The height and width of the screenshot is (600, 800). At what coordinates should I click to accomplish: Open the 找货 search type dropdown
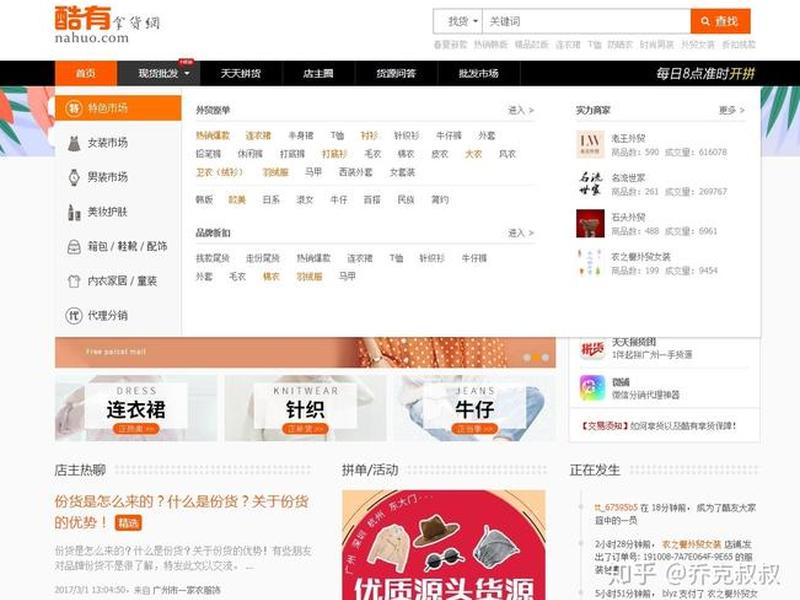[x=458, y=21]
